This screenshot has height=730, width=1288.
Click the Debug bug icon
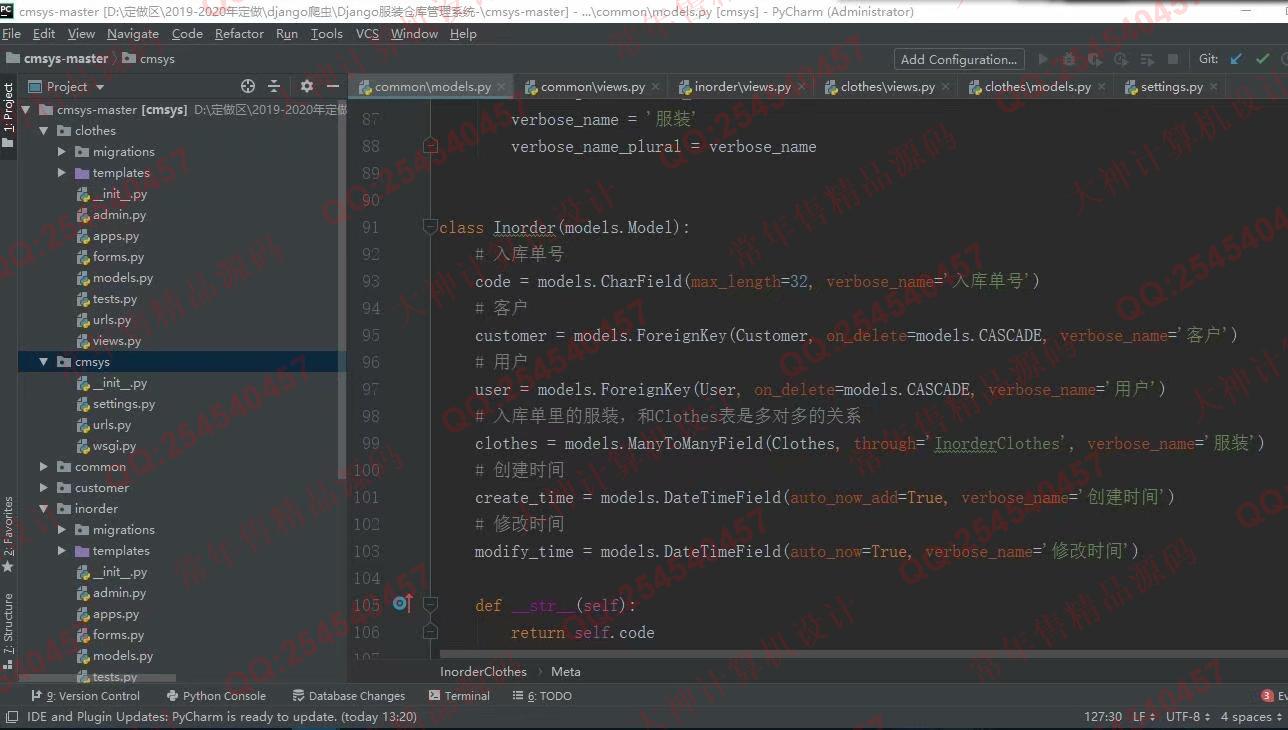pyautogui.click(x=1069, y=59)
